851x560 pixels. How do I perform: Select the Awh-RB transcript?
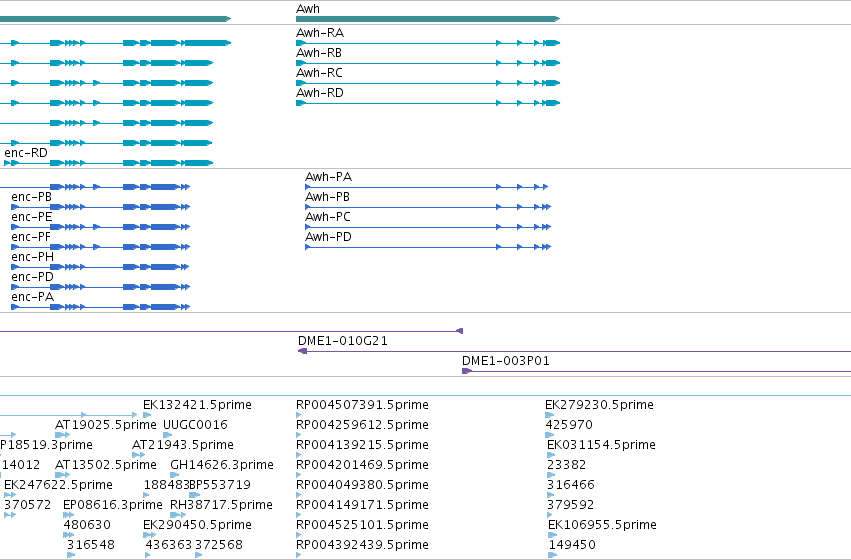[x=428, y=63]
